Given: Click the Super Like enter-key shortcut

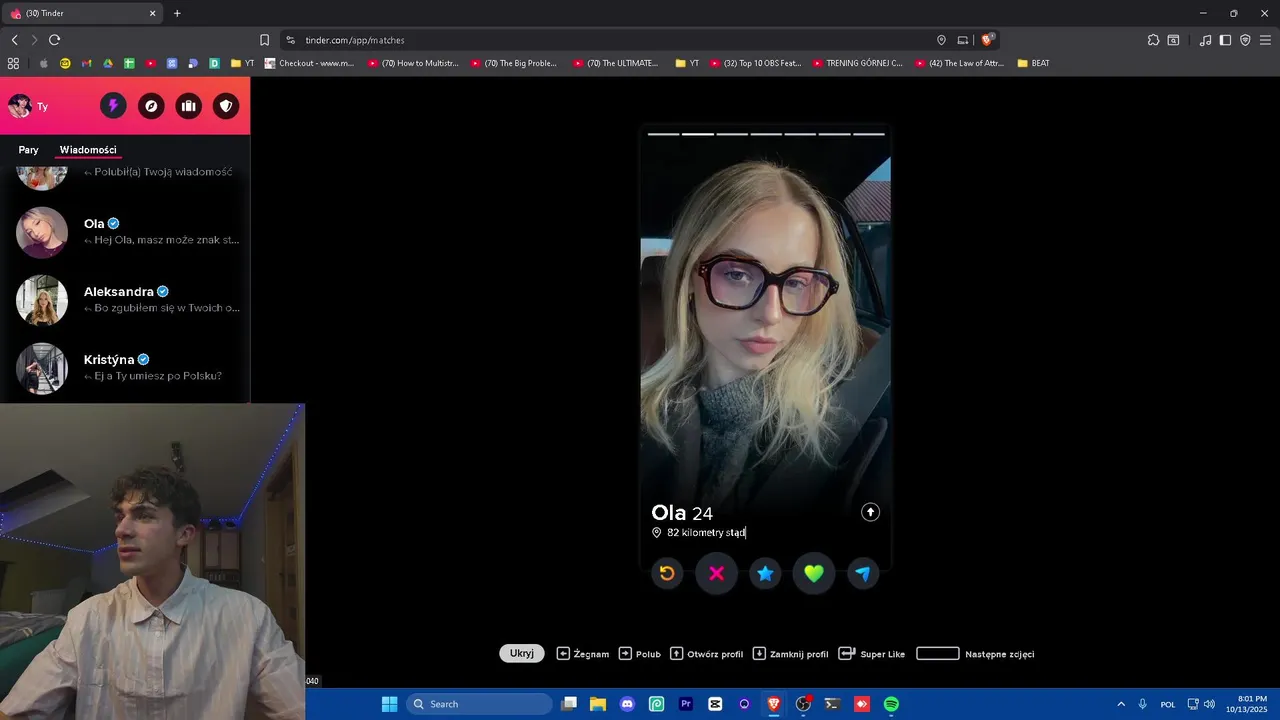Looking at the screenshot, I should [872, 654].
